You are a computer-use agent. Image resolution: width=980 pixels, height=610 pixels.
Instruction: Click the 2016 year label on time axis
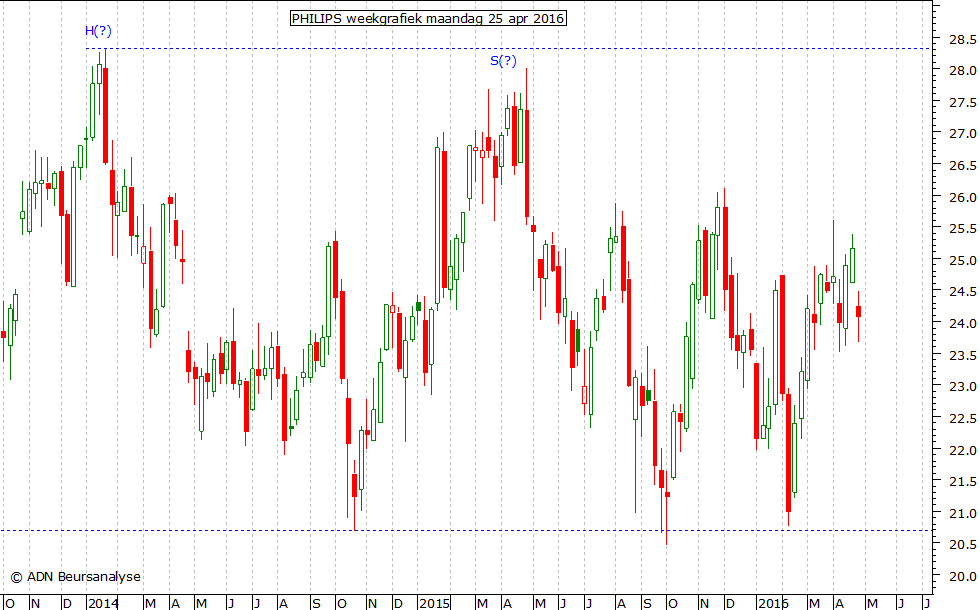[773, 603]
